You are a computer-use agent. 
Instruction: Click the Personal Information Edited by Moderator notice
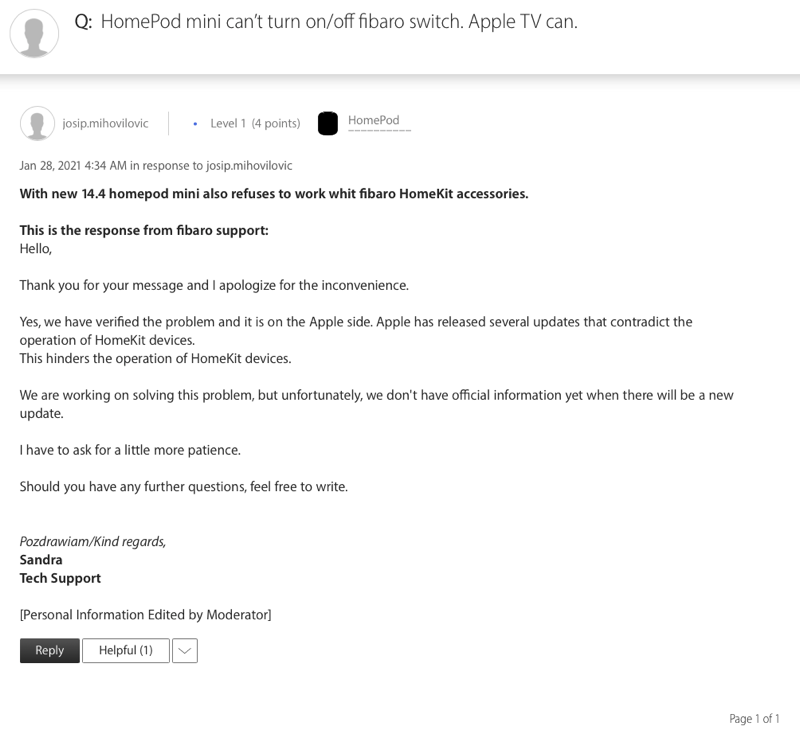tap(145, 614)
